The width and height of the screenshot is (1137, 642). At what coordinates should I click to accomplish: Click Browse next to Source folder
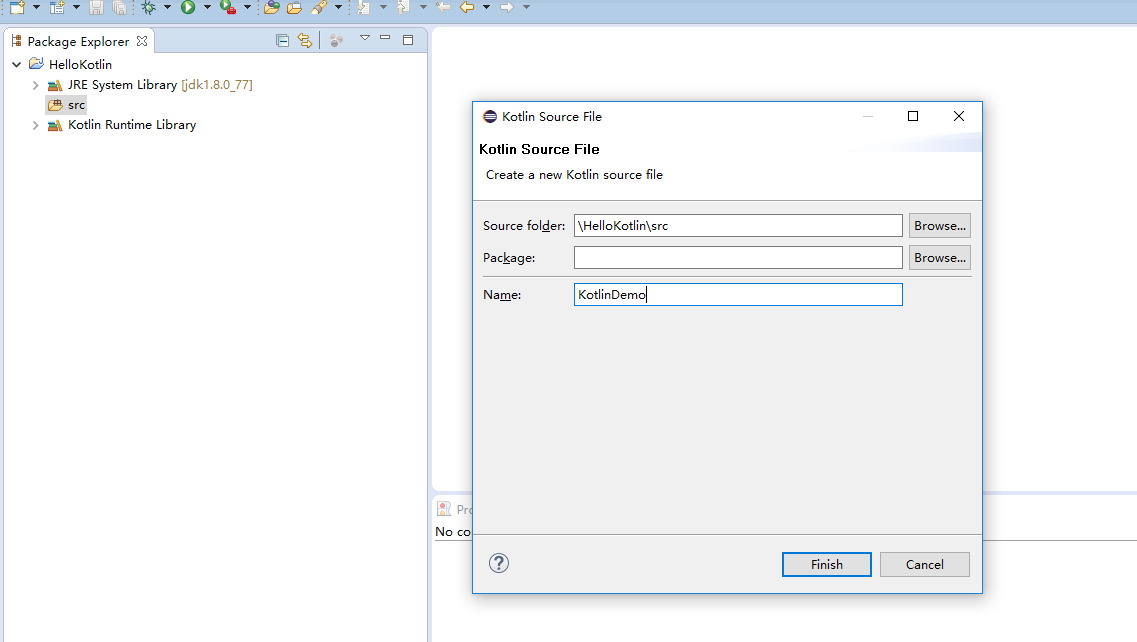pyautogui.click(x=940, y=226)
